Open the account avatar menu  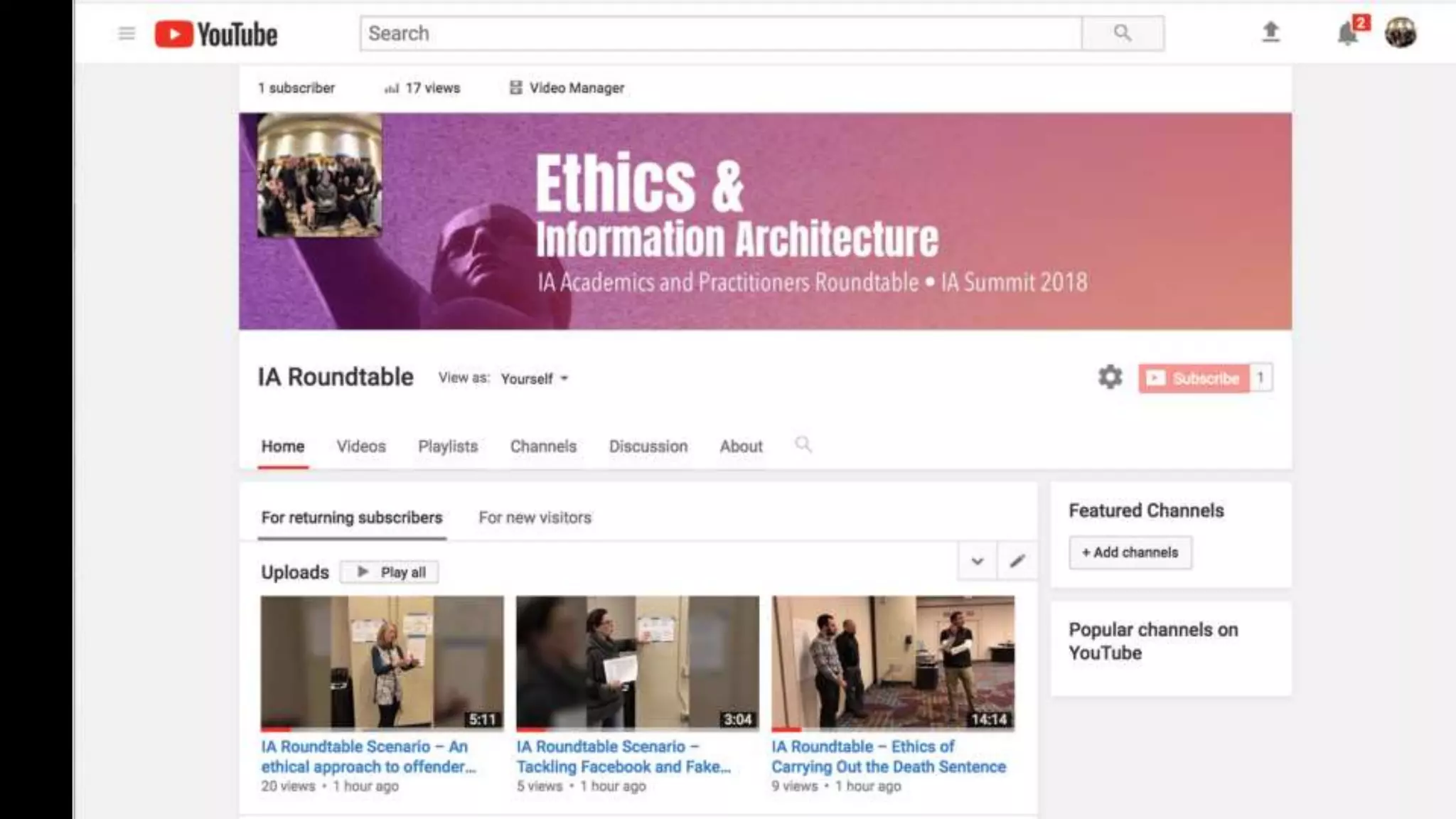1401,33
